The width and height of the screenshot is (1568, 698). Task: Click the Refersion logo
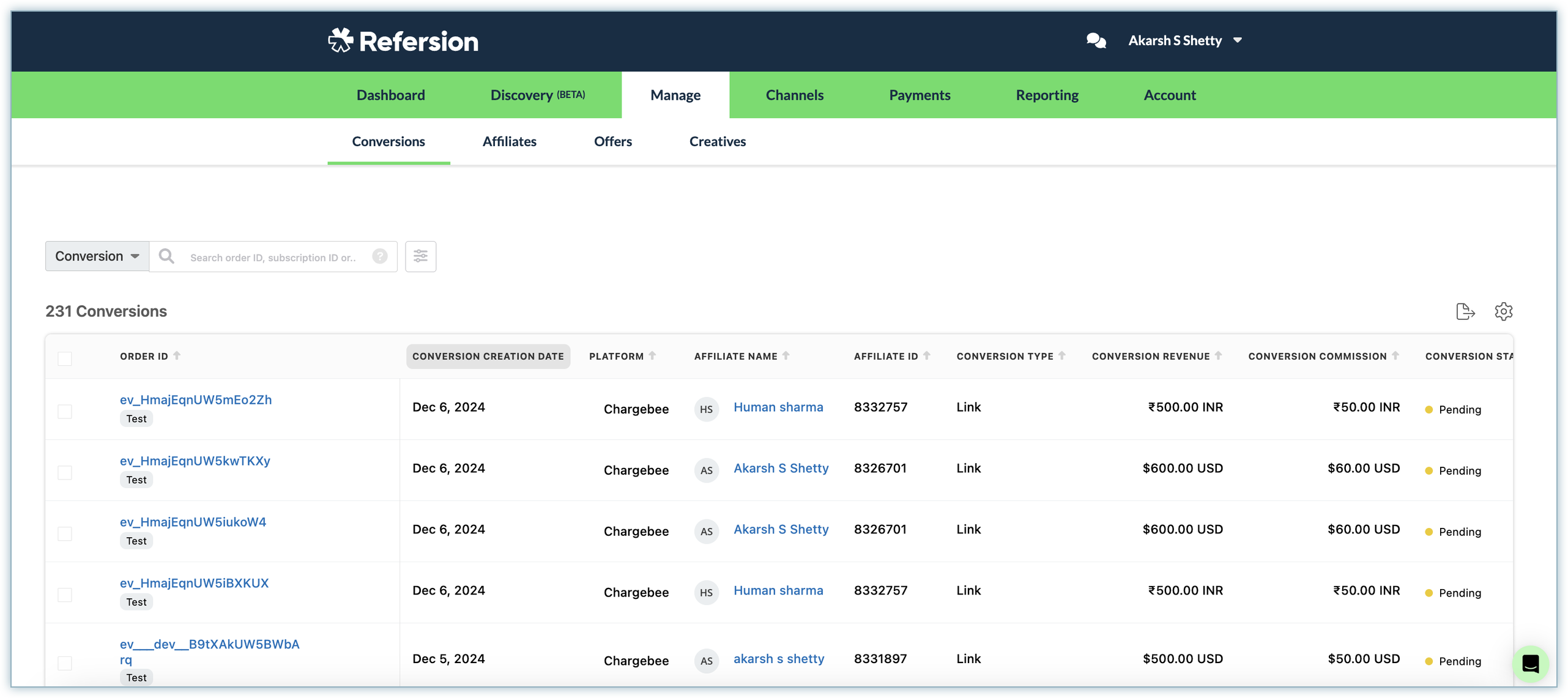click(403, 41)
